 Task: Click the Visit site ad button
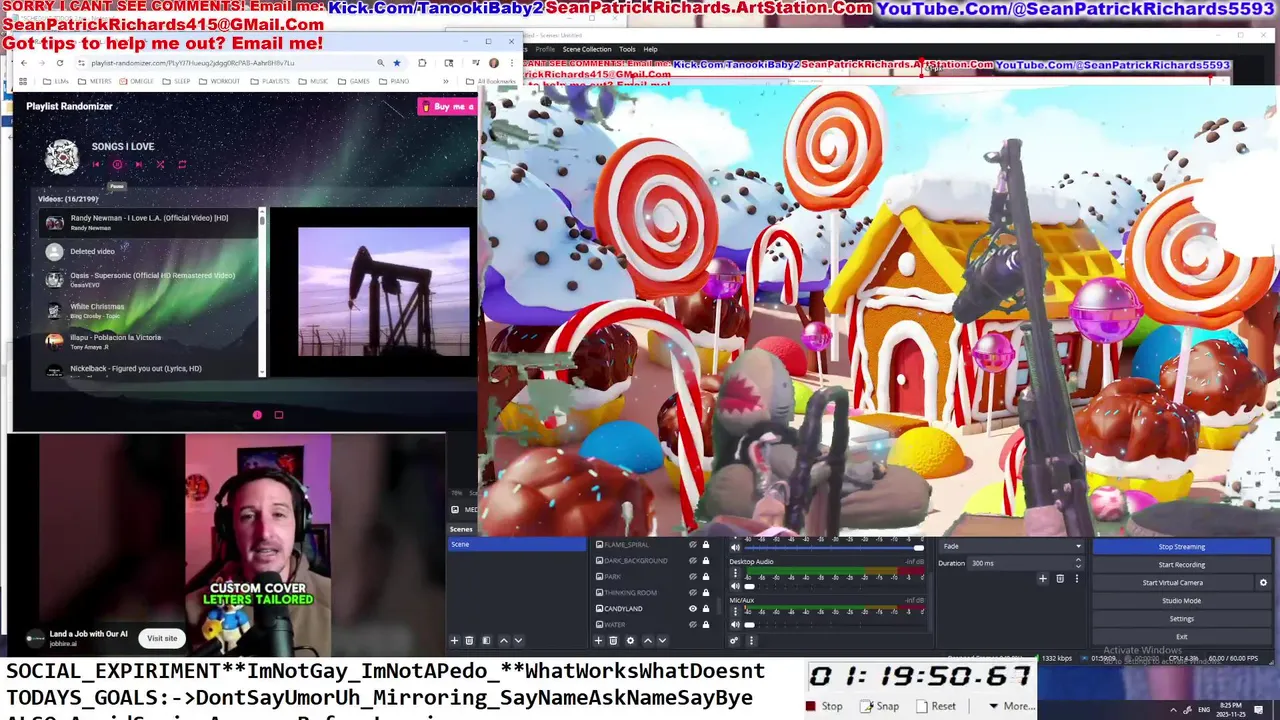(162, 638)
